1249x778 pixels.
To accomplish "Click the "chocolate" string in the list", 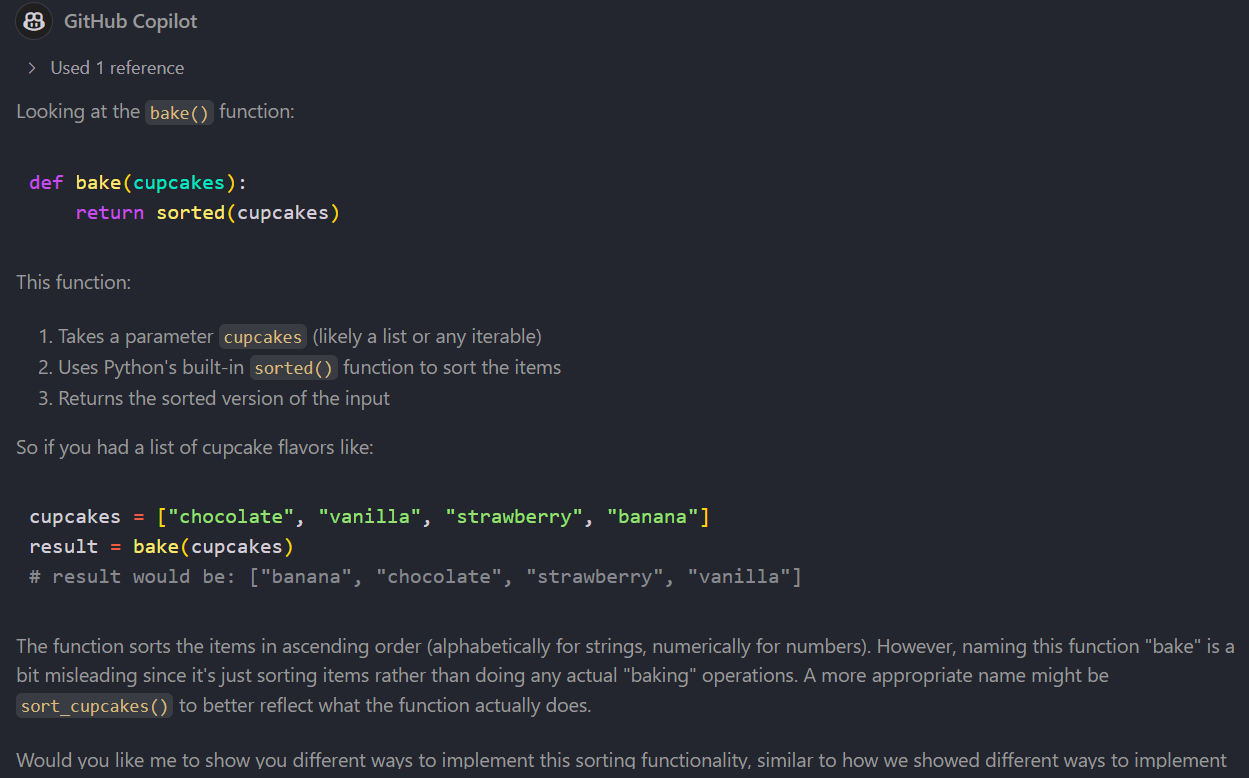I will (x=232, y=517).
